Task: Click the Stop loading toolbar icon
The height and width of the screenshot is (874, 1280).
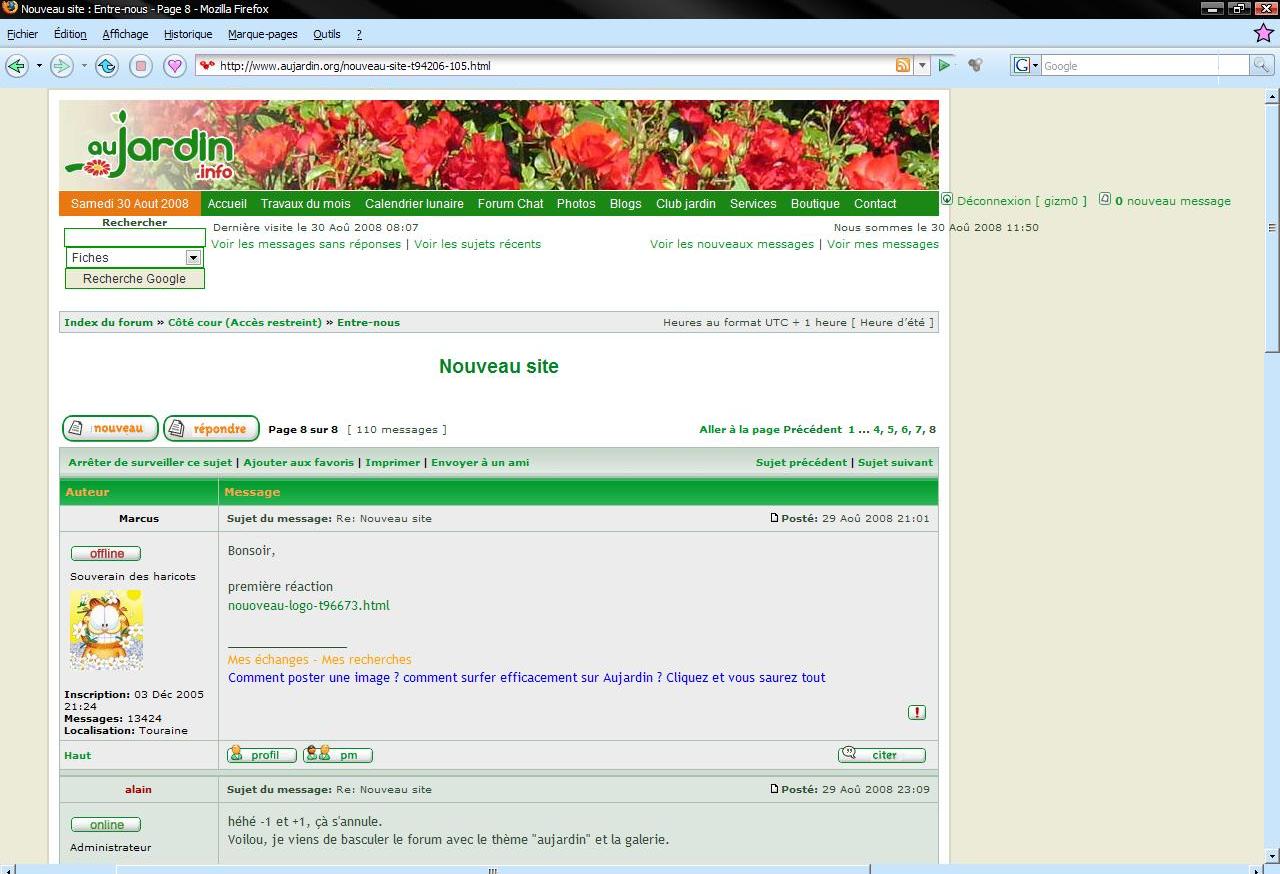Action: (141, 66)
